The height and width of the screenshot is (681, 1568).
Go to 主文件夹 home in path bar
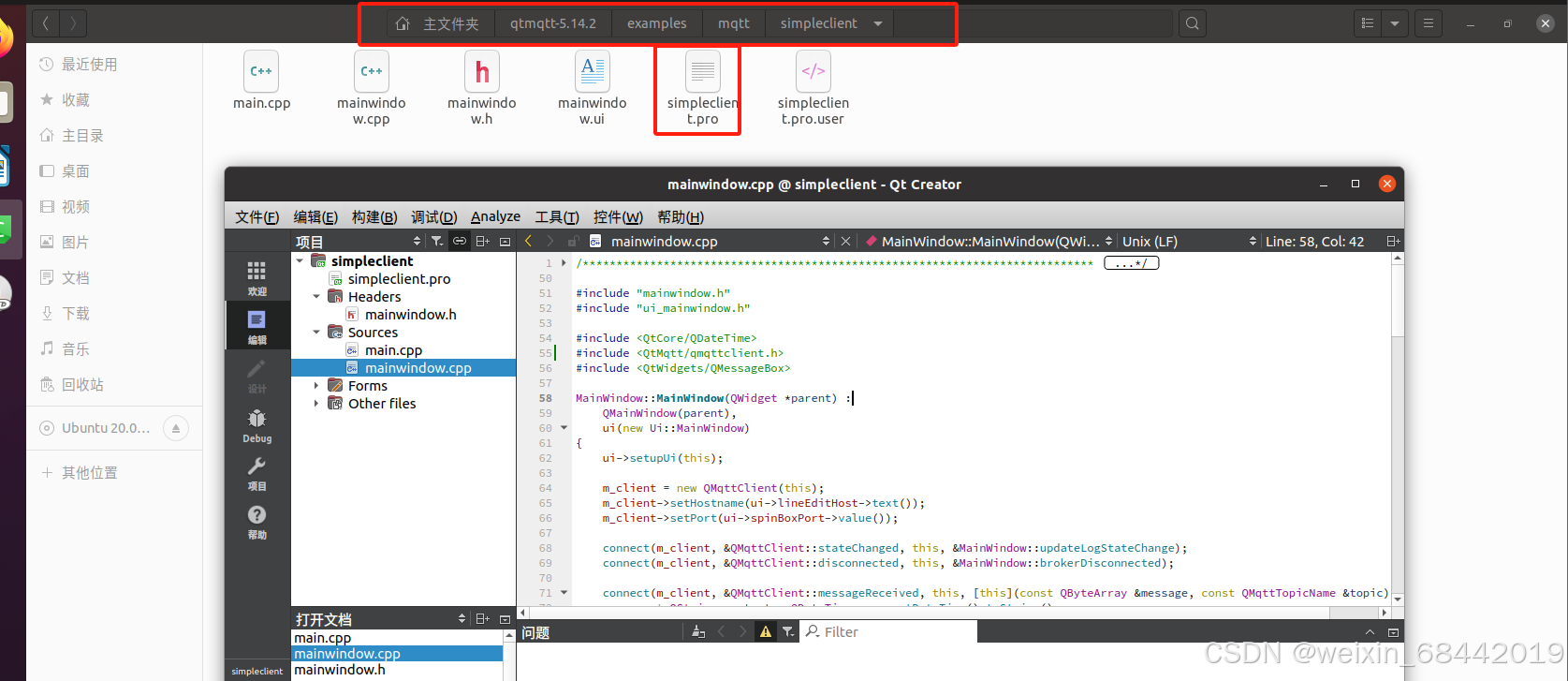pyautogui.click(x=441, y=23)
